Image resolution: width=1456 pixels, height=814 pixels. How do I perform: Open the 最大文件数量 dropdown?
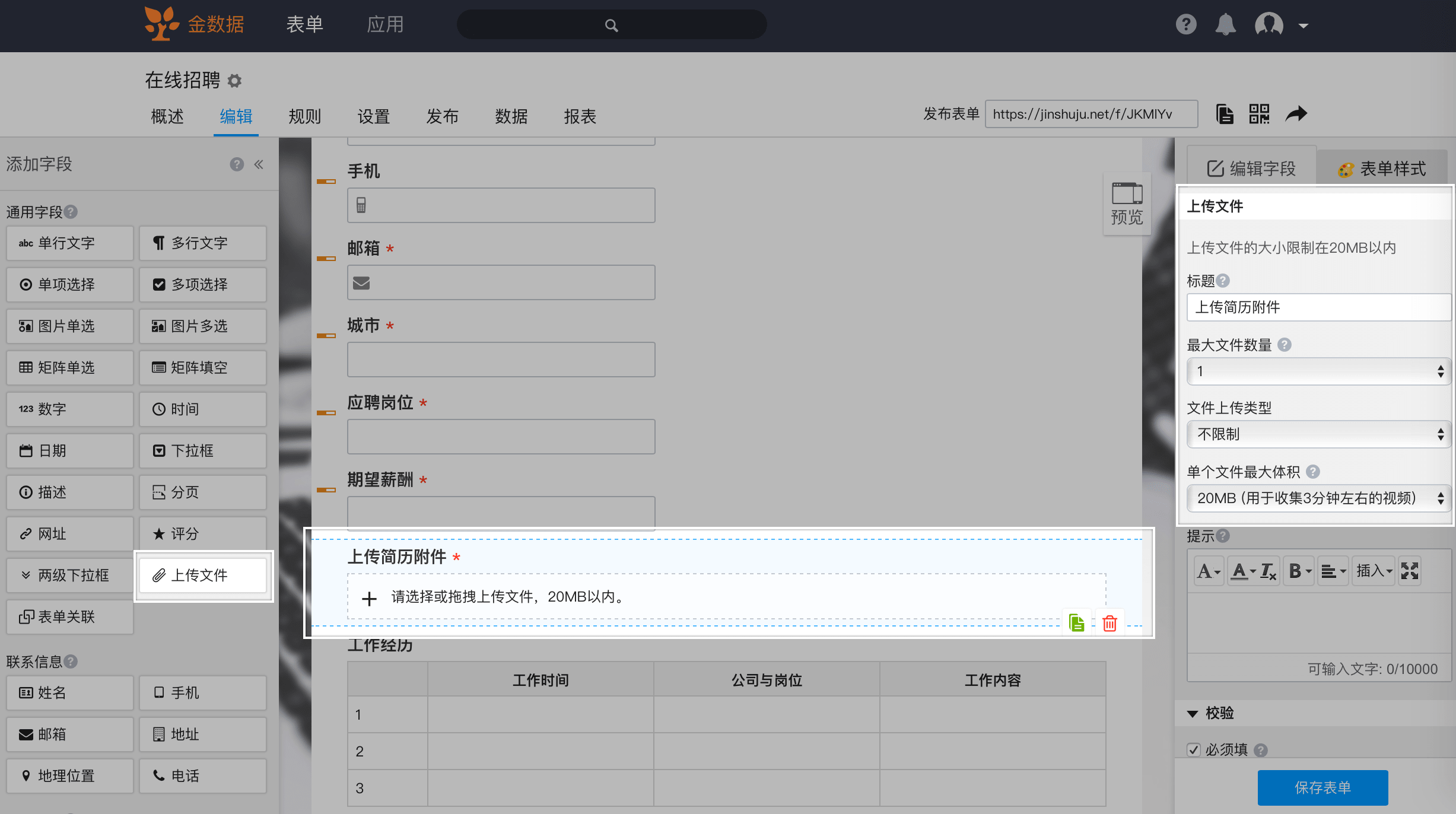click(x=1318, y=371)
